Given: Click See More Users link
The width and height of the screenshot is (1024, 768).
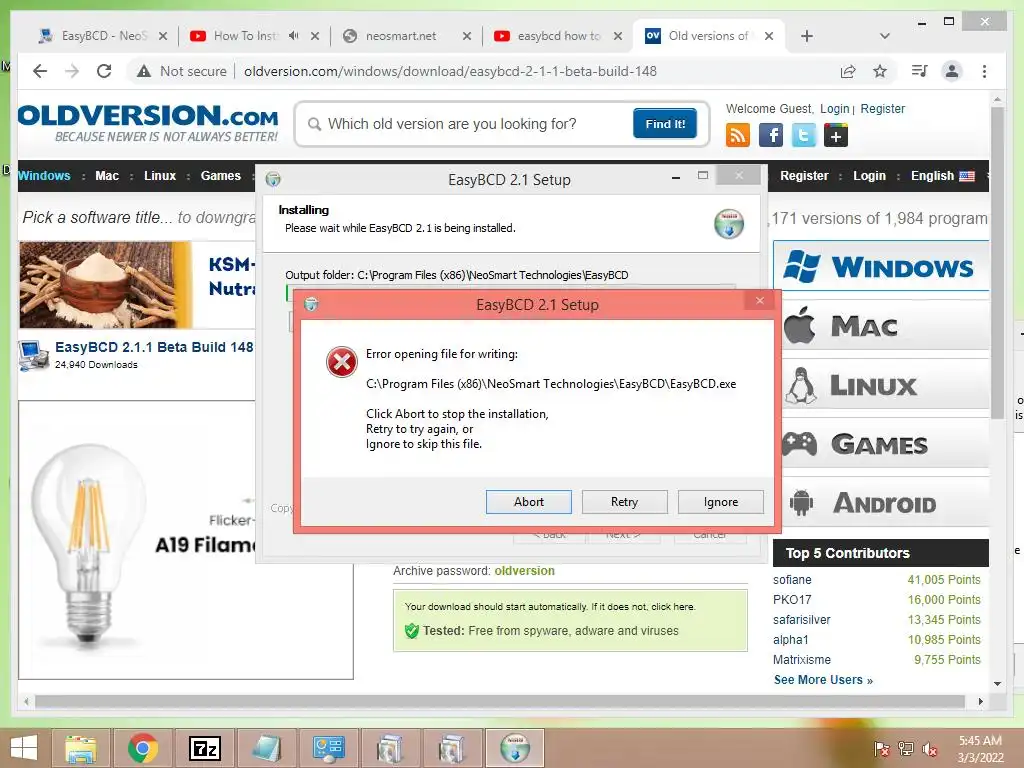Looking at the screenshot, I should pos(823,680).
